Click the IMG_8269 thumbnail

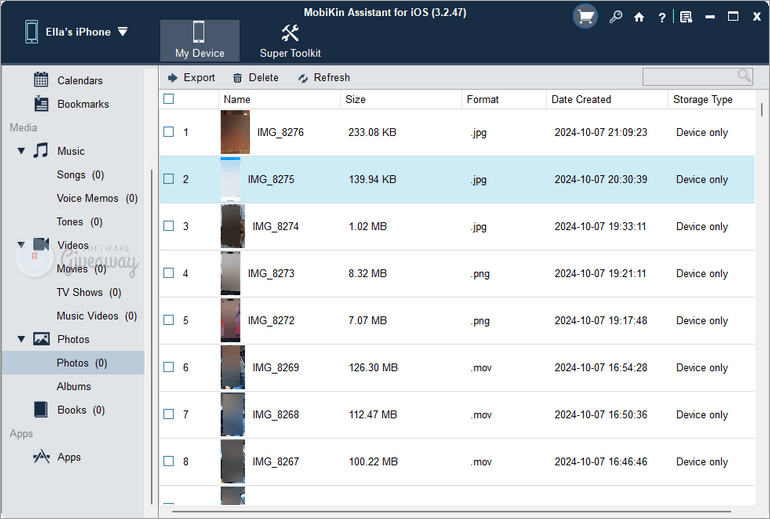233,367
